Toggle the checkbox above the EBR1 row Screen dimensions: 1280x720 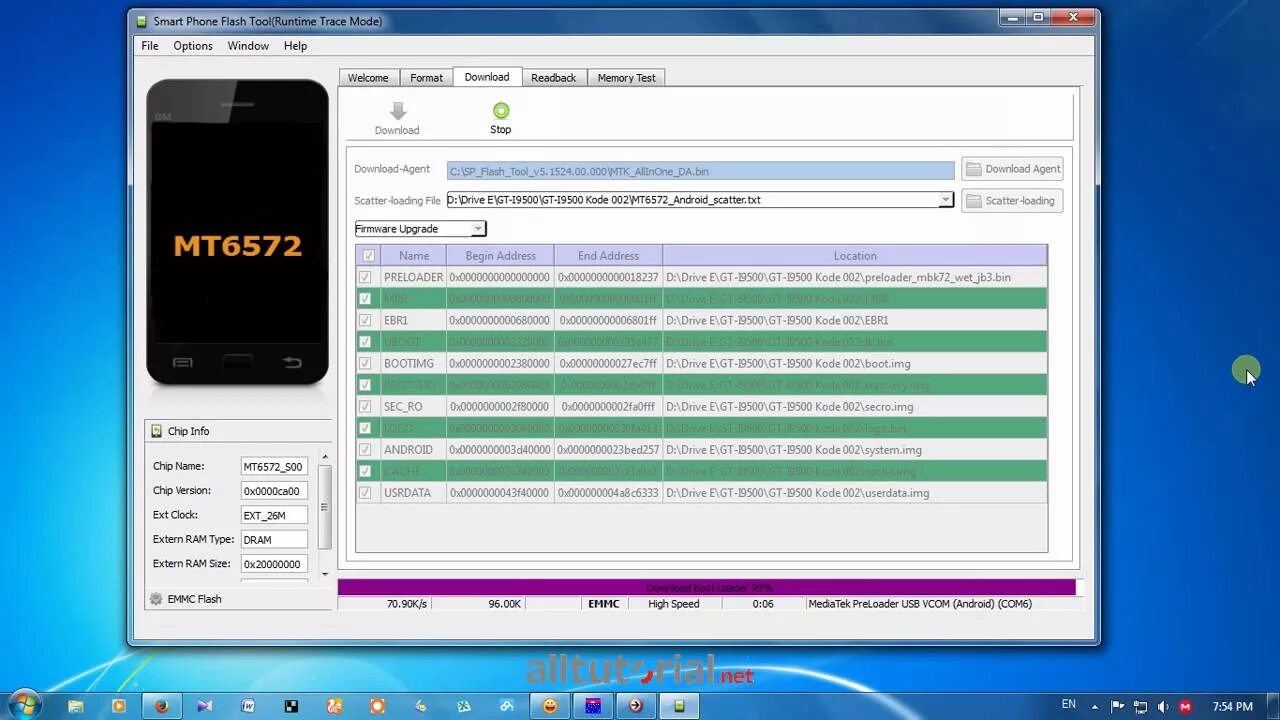(365, 298)
